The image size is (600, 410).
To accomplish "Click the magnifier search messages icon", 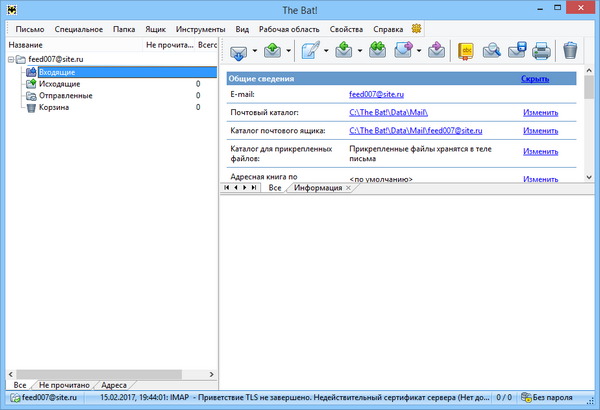I will pos(492,50).
